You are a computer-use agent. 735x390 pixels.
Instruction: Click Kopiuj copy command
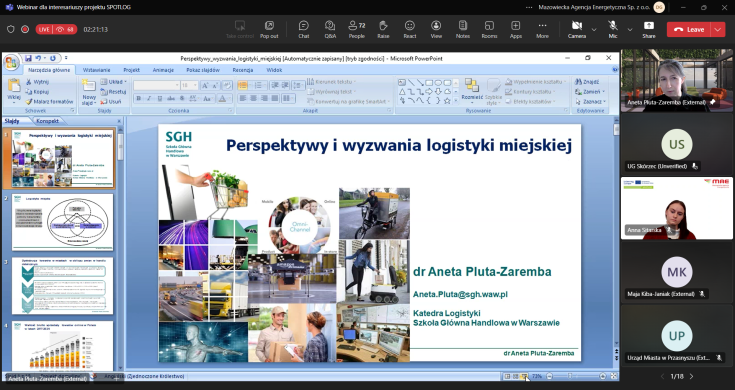point(38,91)
